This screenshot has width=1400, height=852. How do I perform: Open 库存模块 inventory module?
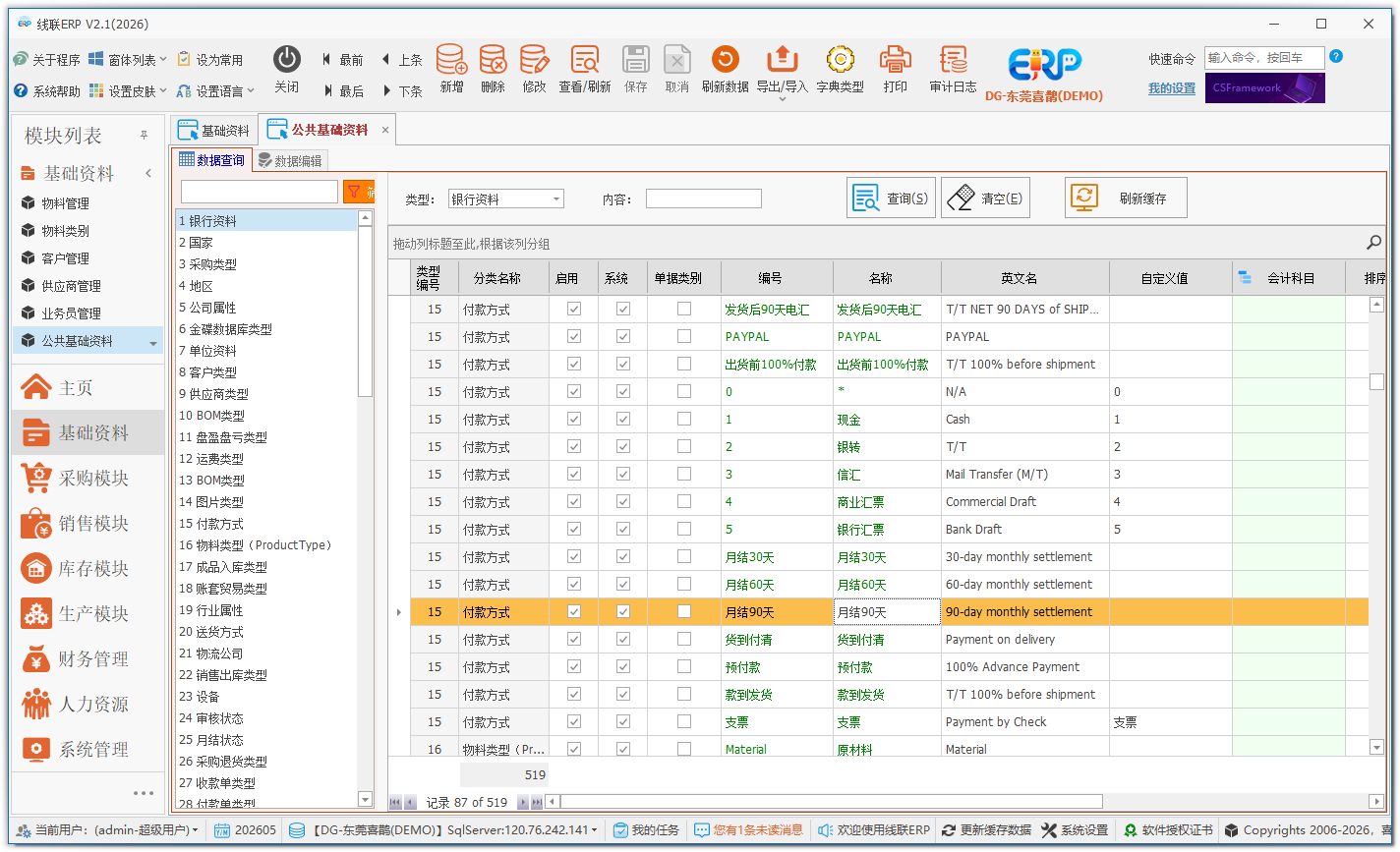pos(88,569)
